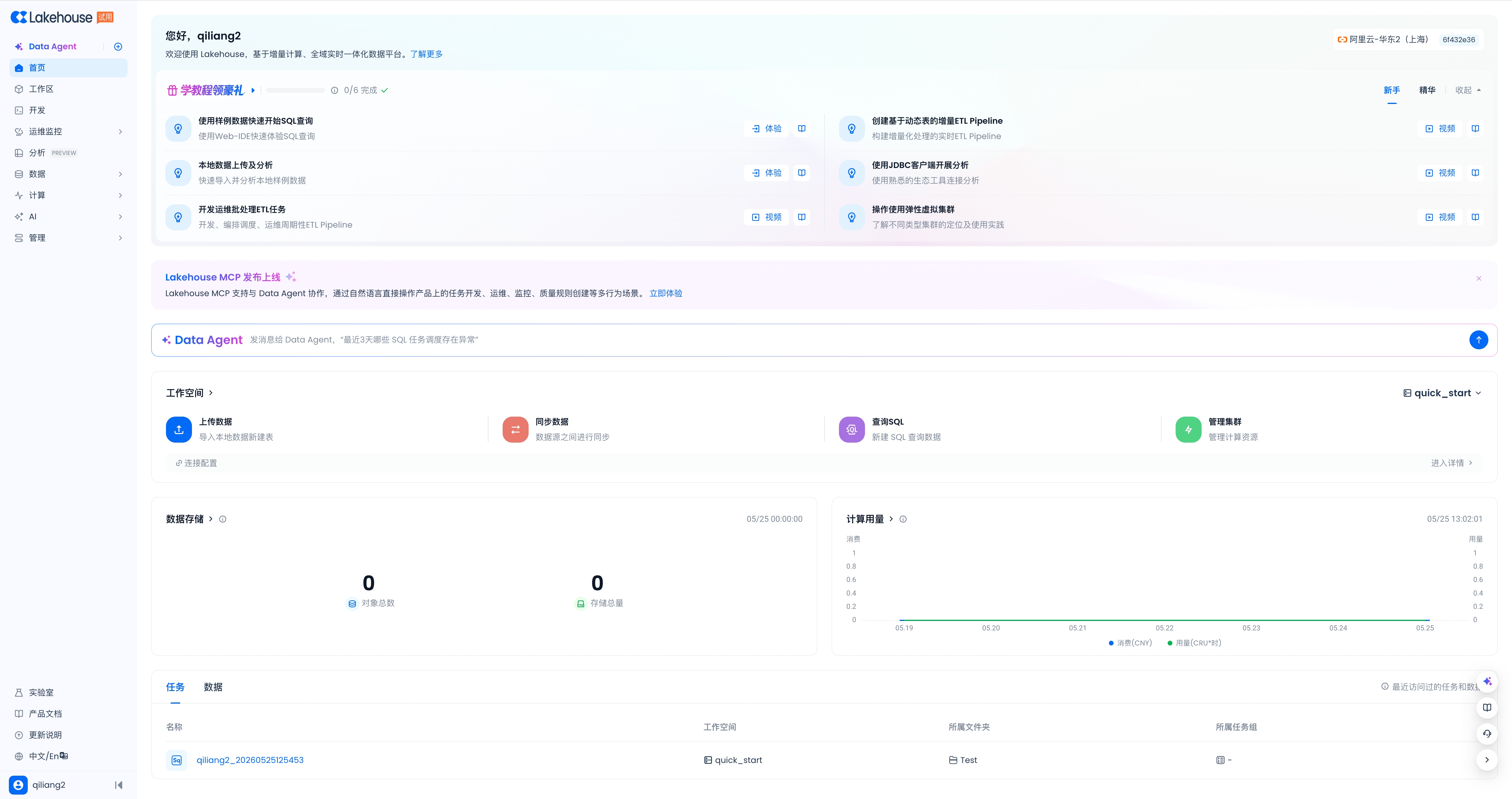Click the 立即体验 link in MCP banner
Screen dimensions: 1512x799
point(666,293)
